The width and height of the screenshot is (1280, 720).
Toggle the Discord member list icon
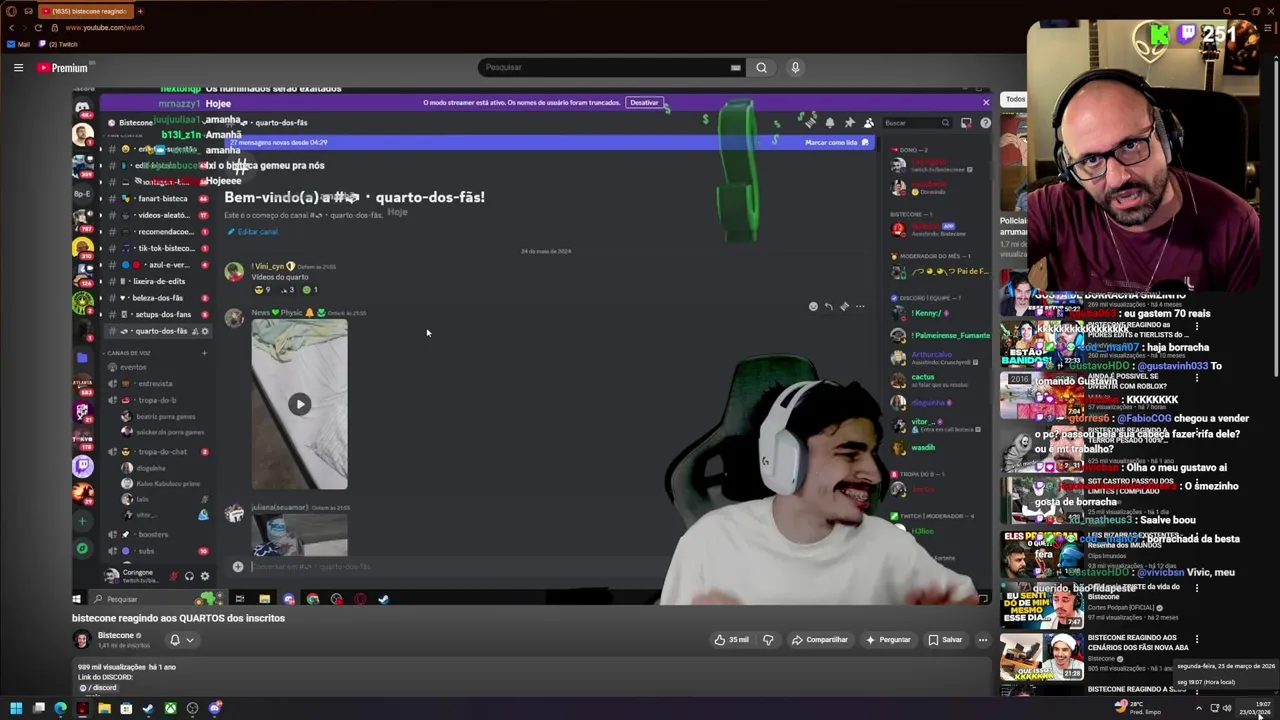click(x=868, y=123)
